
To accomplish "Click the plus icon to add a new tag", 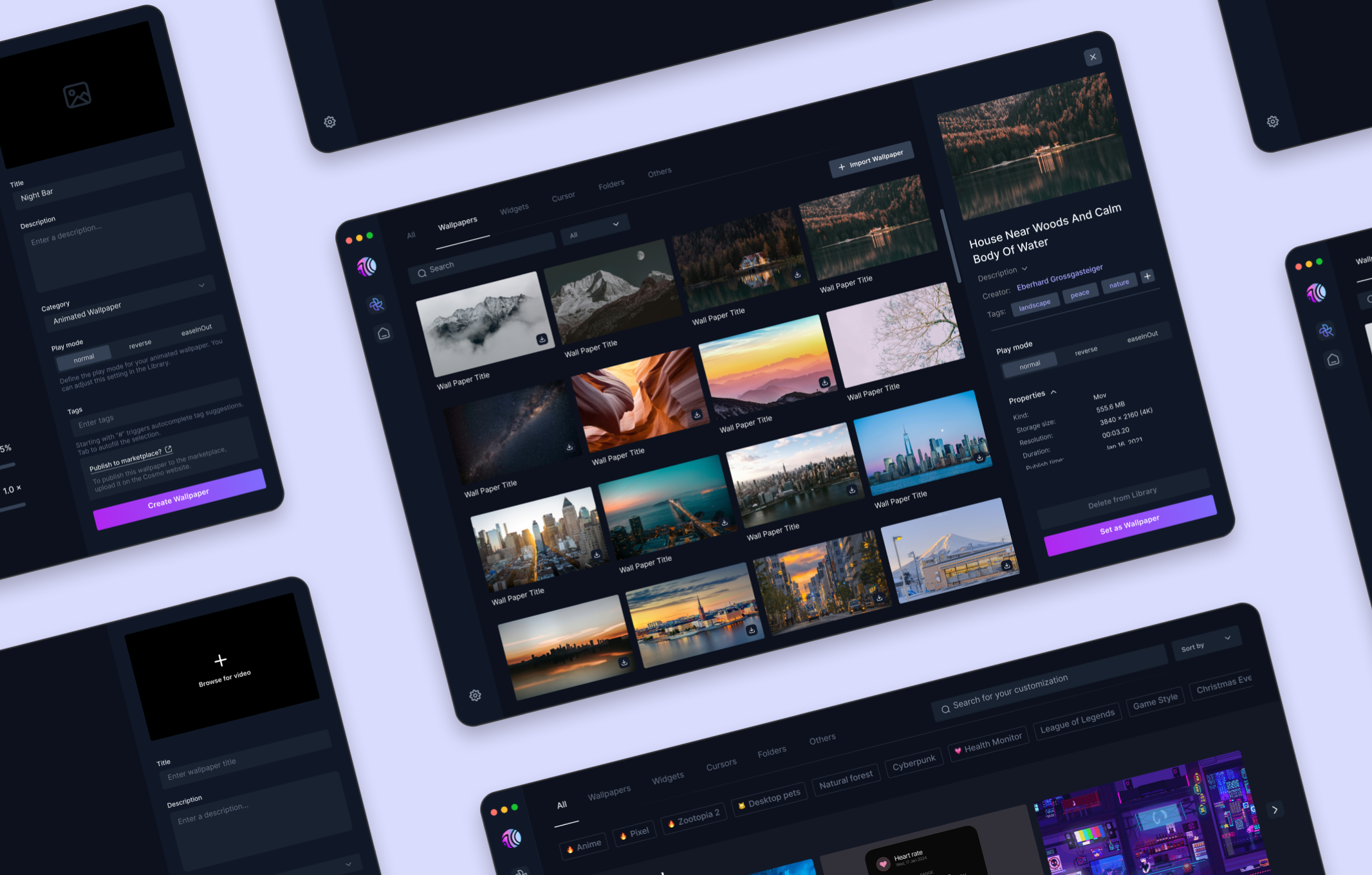I will click(x=1147, y=277).
